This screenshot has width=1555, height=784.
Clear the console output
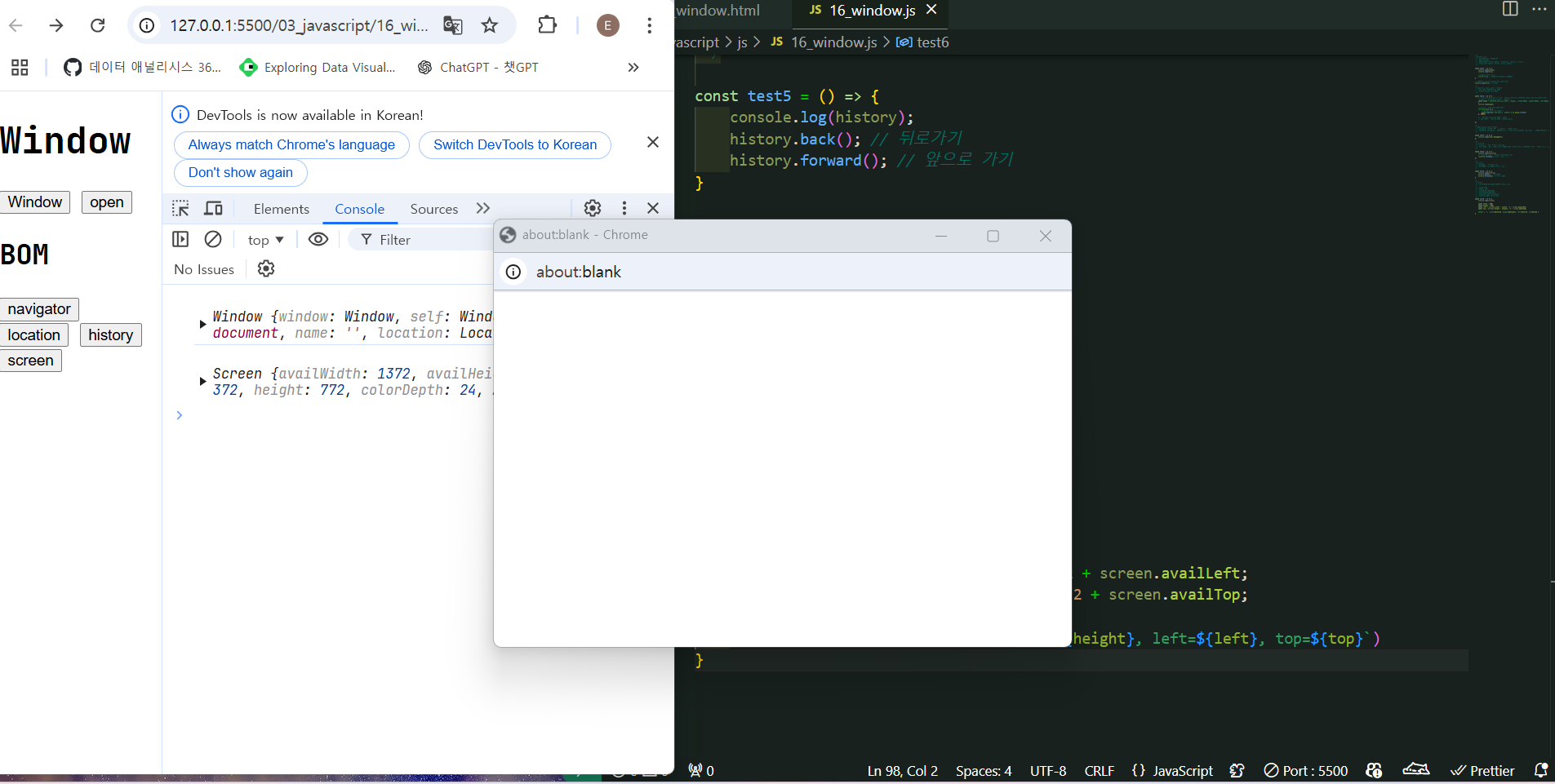click(x=213, y=239)
